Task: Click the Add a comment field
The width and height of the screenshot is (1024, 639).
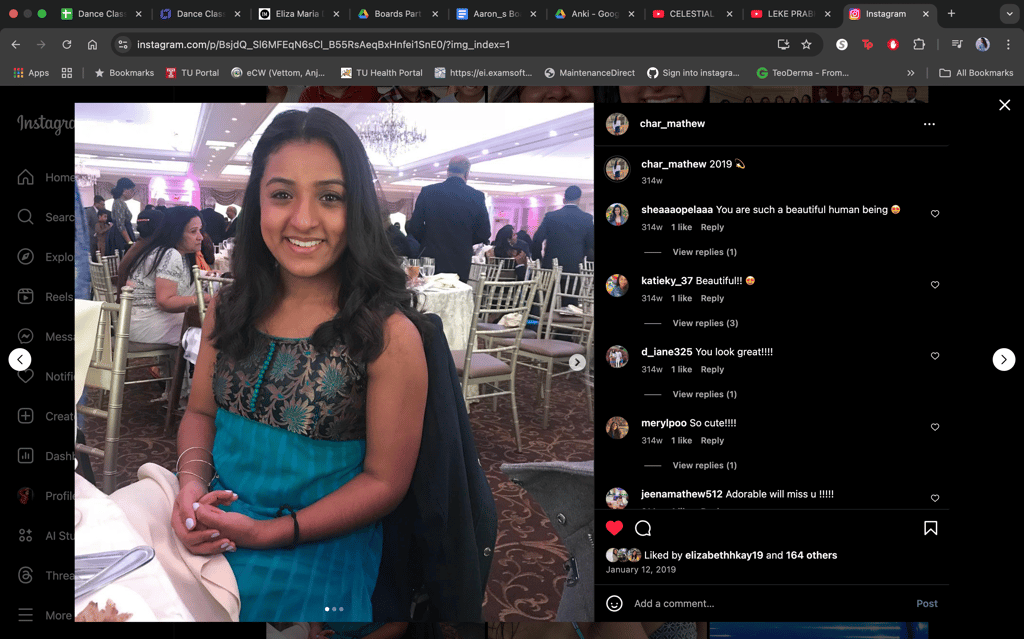Action: click(771, 604)
